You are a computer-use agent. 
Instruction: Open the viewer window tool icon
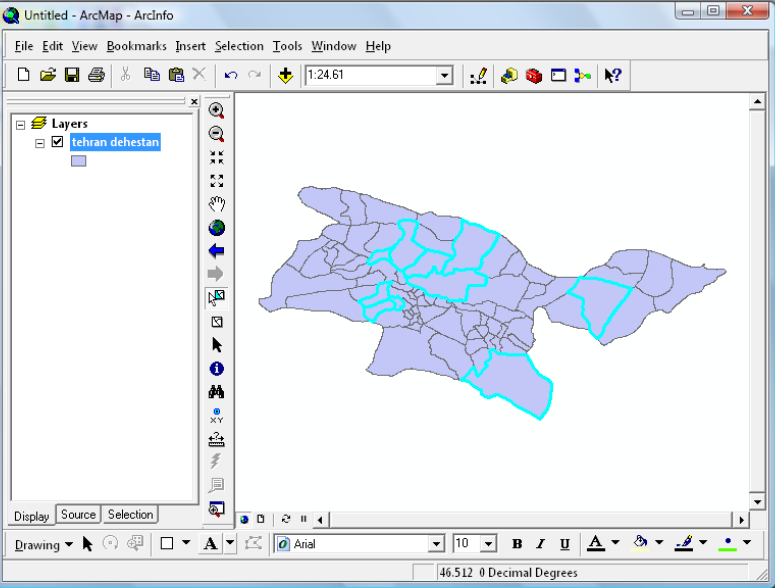coord(216,509)
